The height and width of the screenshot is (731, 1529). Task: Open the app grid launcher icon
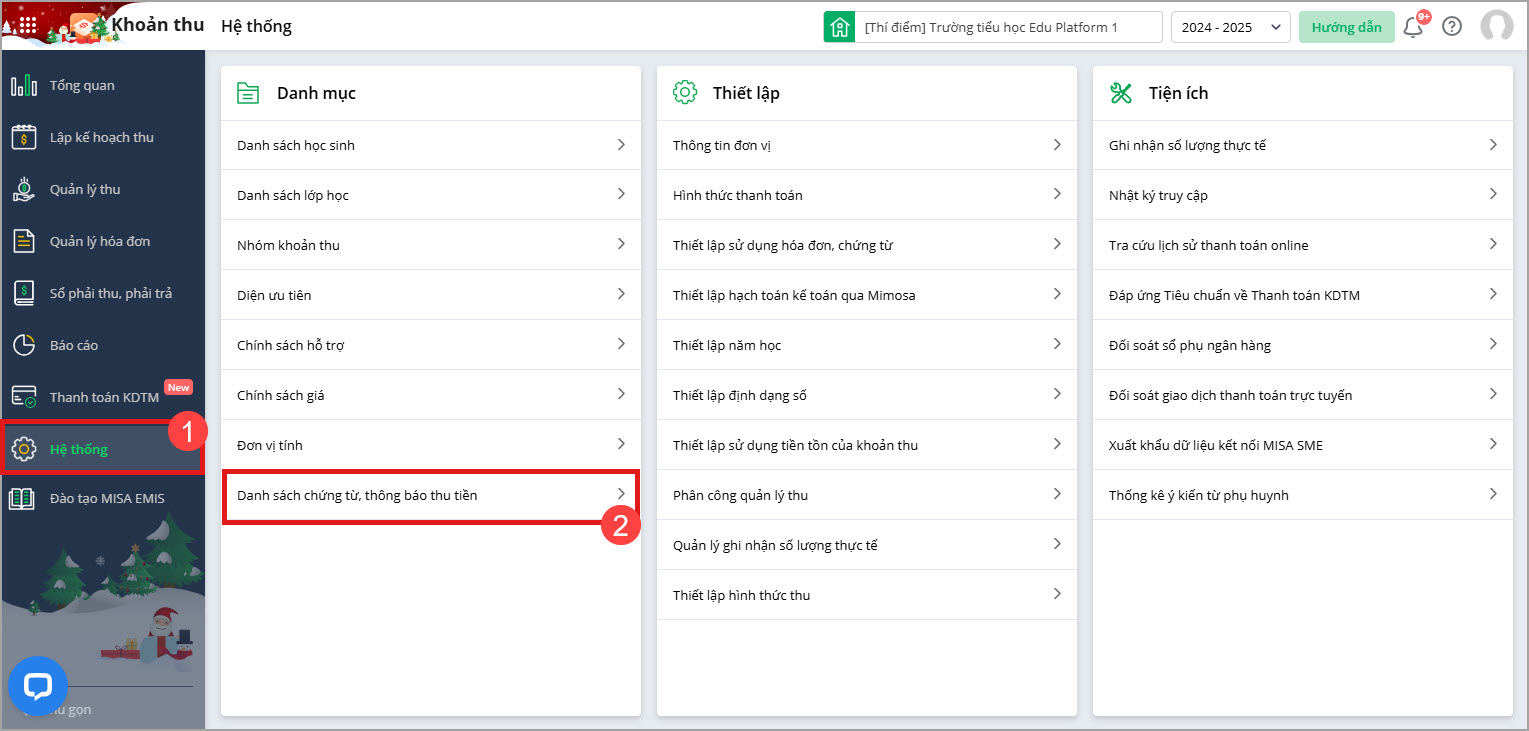28,26
